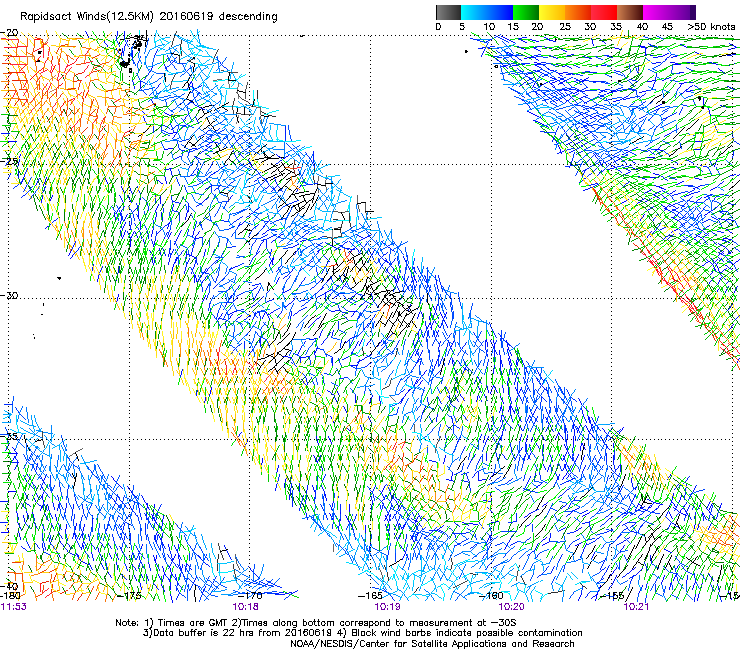Click the '10:18' pass time label
Image resolution: width=740 pixels, height=650 pixels.
245,607
